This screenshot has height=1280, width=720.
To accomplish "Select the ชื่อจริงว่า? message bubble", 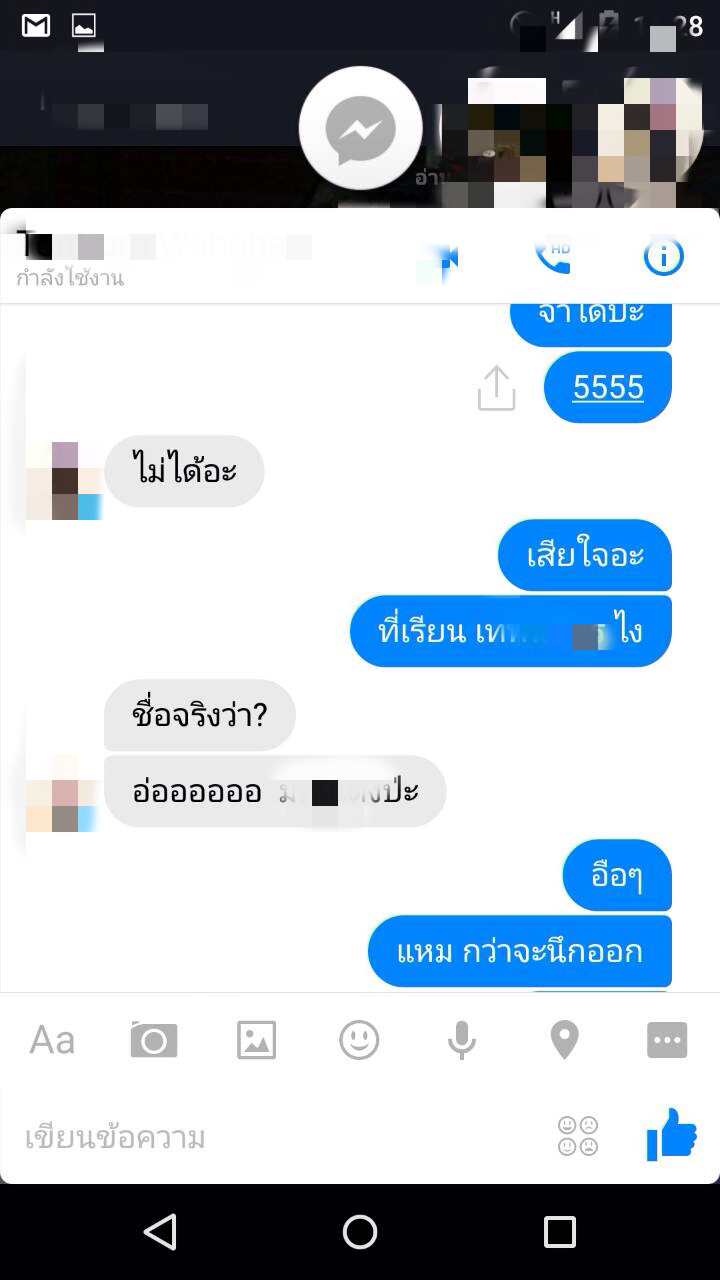I will 200,715.
